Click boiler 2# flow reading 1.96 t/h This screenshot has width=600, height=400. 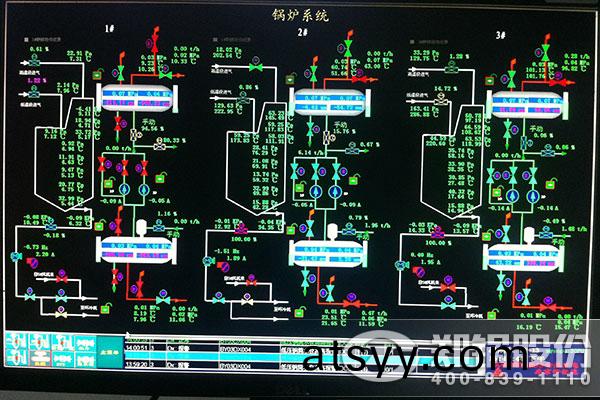pos(377,225)
